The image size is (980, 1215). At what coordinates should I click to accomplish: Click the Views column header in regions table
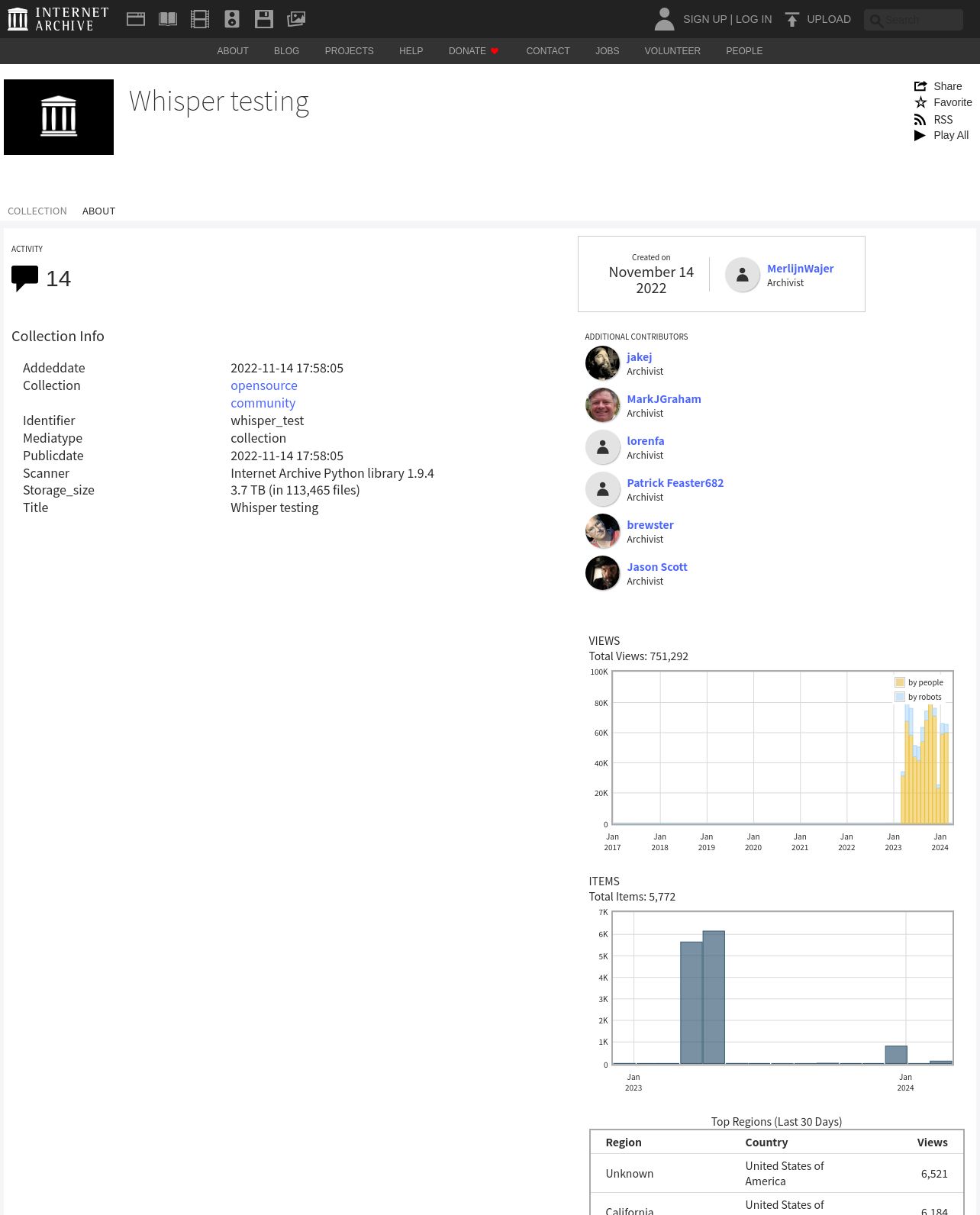tap(932, 1142)
